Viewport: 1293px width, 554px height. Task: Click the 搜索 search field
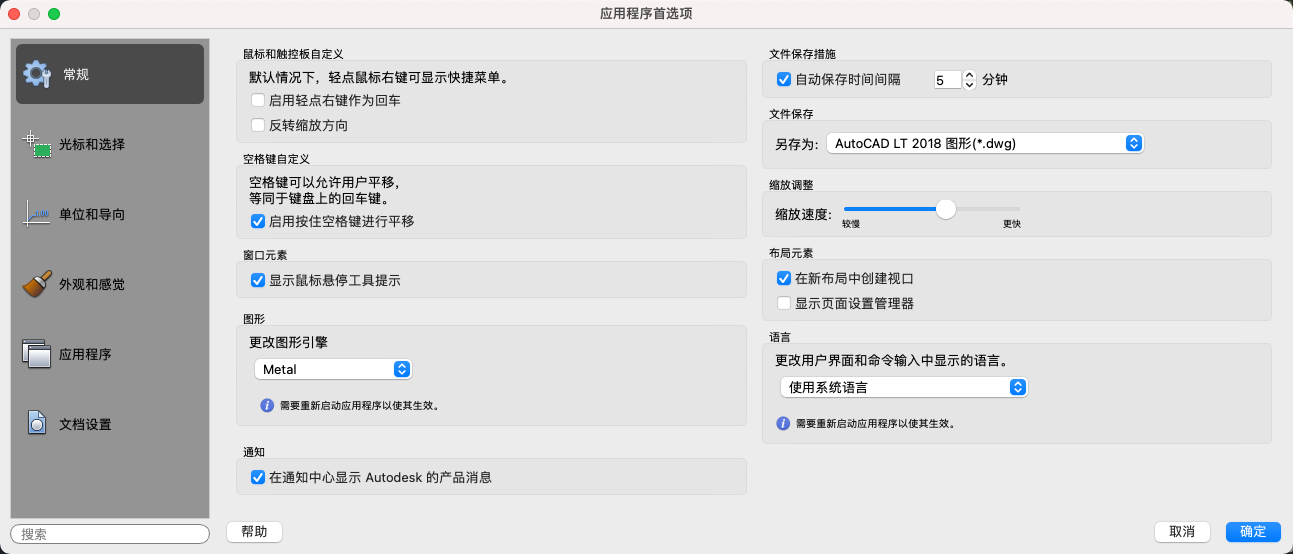point(110,534)
